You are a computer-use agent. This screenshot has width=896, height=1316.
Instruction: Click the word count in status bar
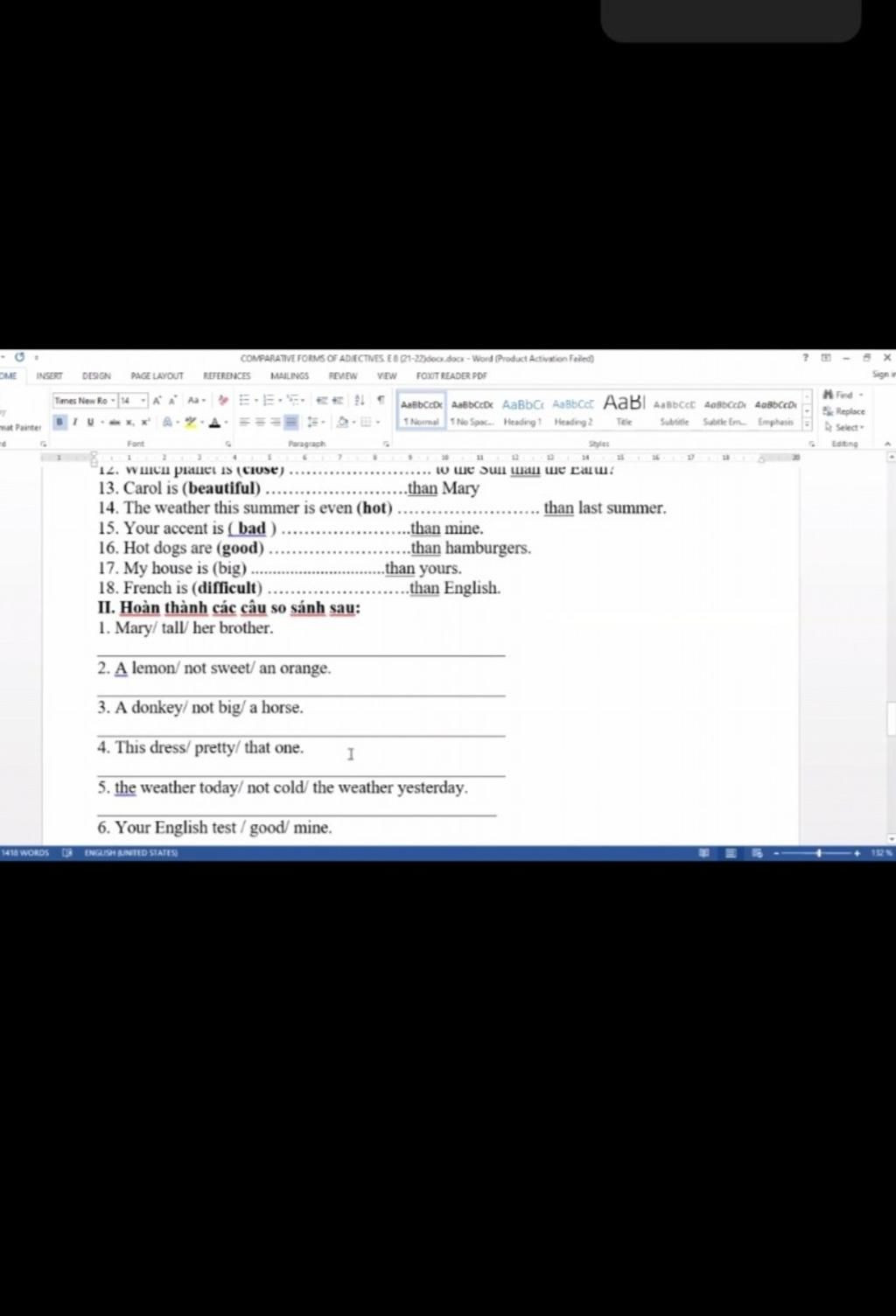pos(25,852)
